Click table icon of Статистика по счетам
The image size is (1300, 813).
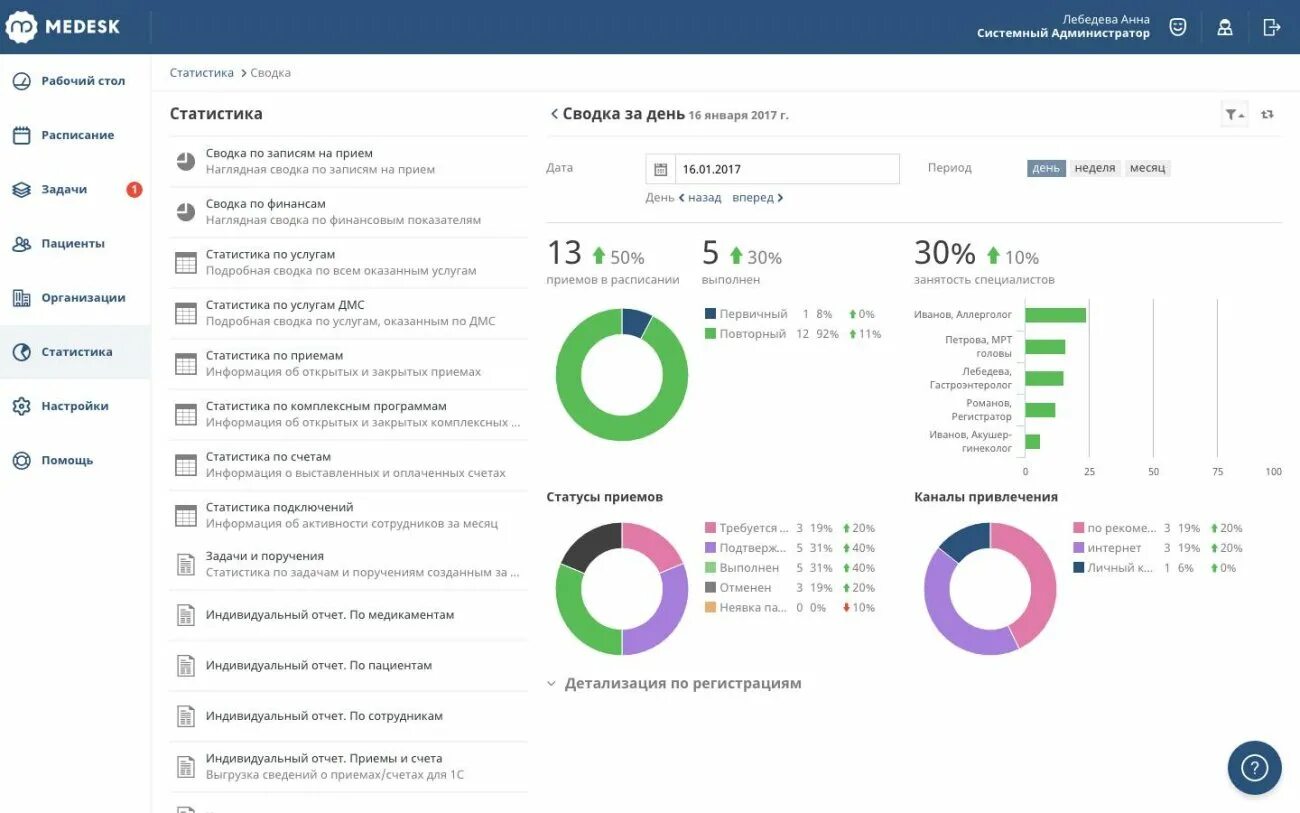pyautogui.click(x=185, y=465)
